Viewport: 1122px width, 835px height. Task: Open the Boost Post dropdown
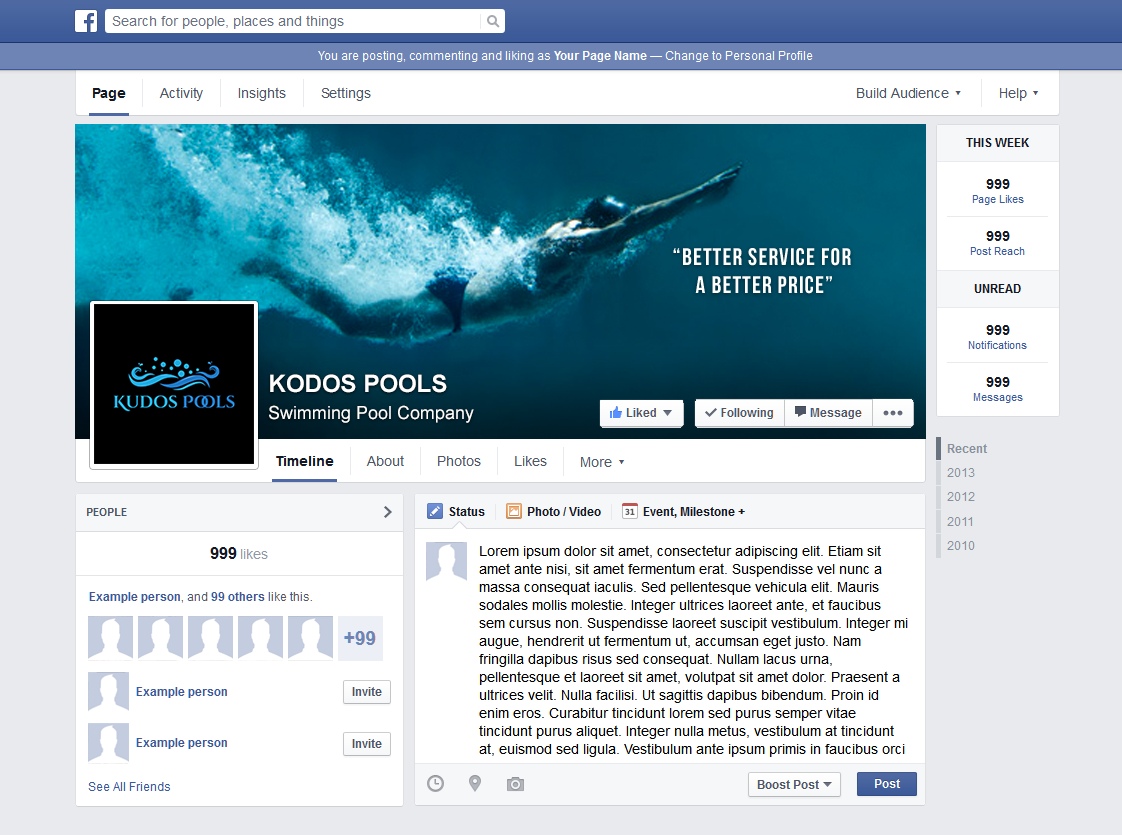click(794, 784)
